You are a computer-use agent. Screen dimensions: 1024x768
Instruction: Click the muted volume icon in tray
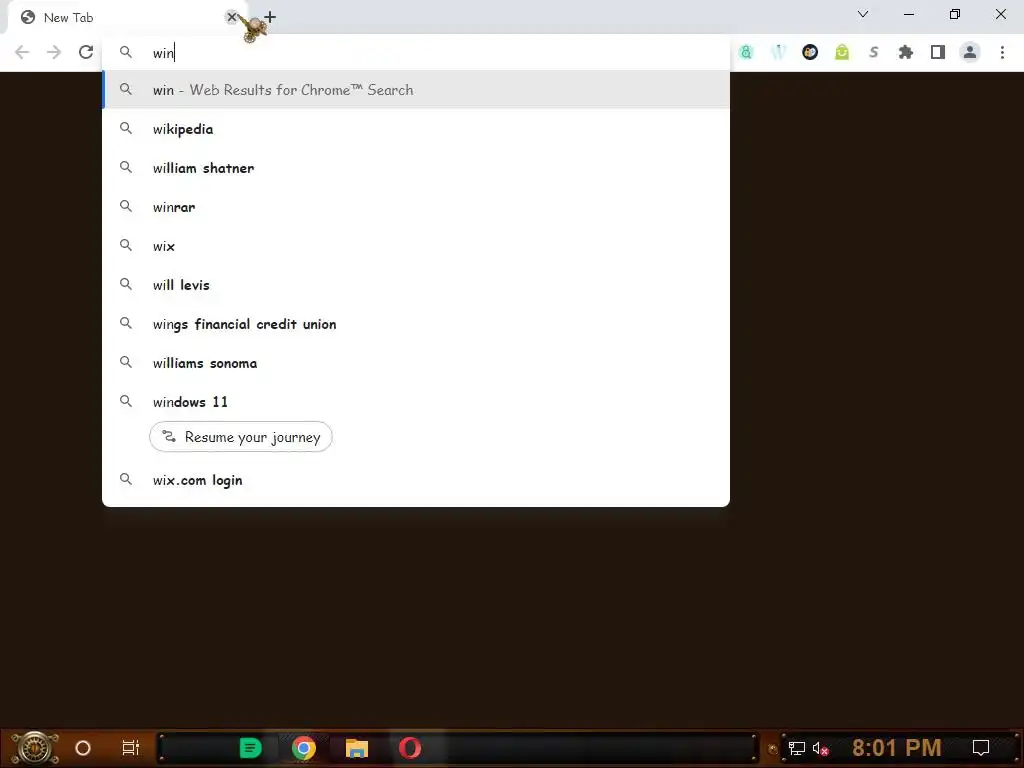pyautogui.click(x=821, y=748)
